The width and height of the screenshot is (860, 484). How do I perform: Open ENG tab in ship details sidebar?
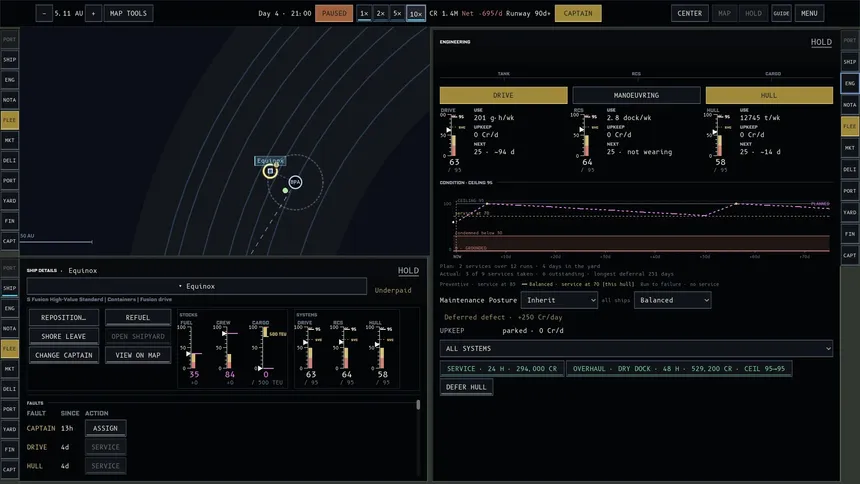(x=9, y=308)
